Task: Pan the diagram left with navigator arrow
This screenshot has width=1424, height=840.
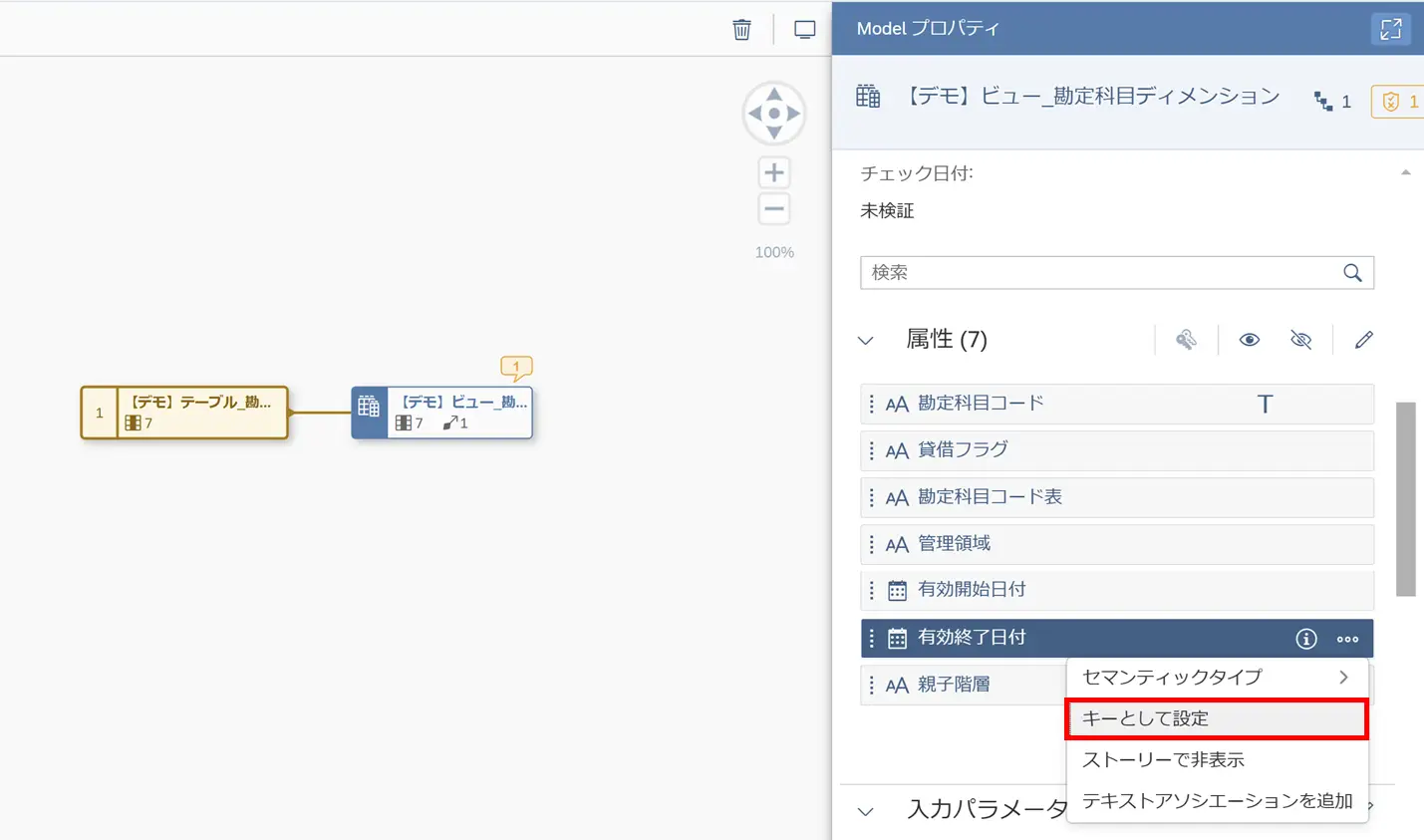Action: pos(754,114)
